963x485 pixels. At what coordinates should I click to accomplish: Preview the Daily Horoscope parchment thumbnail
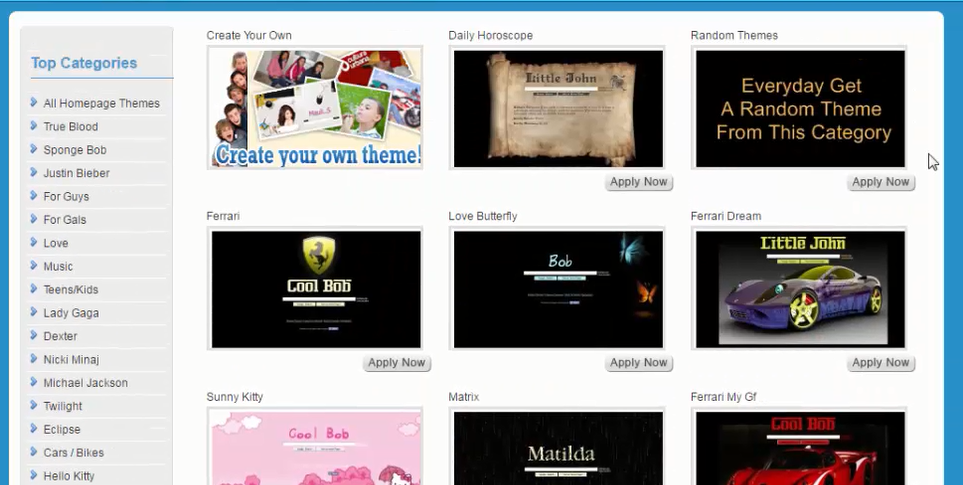point(558,108)
